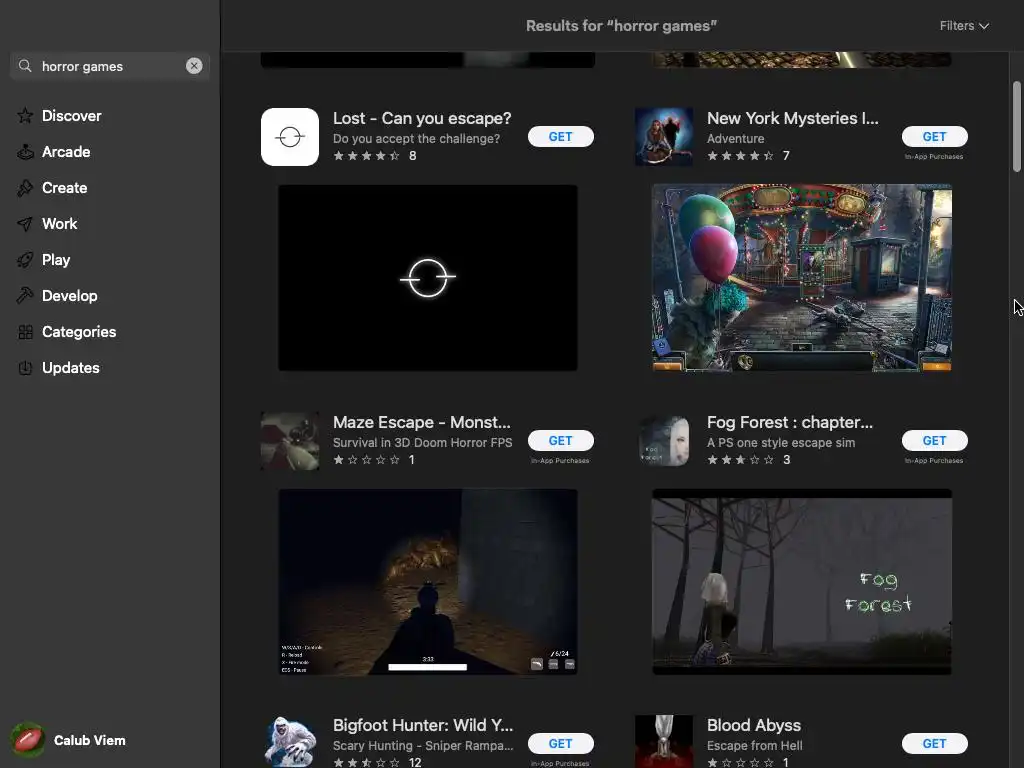Click the subtitle "Do you accept the challenge?"
Screen dimensions: 1024x768
[417, 138]
